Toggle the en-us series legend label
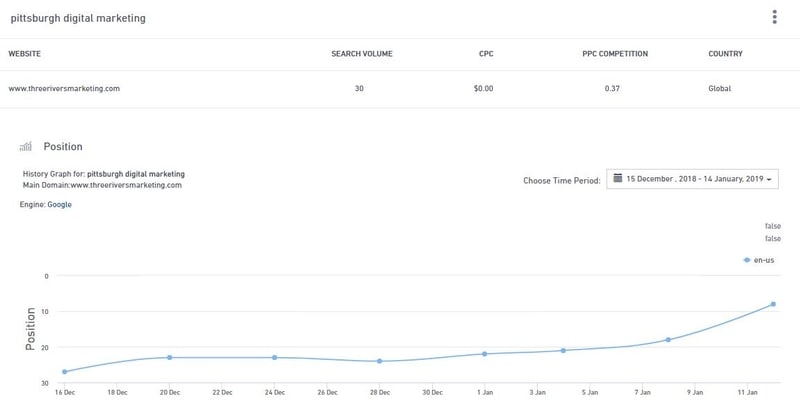800x412 pixels. pyautogui.click(x=764, y=259)
